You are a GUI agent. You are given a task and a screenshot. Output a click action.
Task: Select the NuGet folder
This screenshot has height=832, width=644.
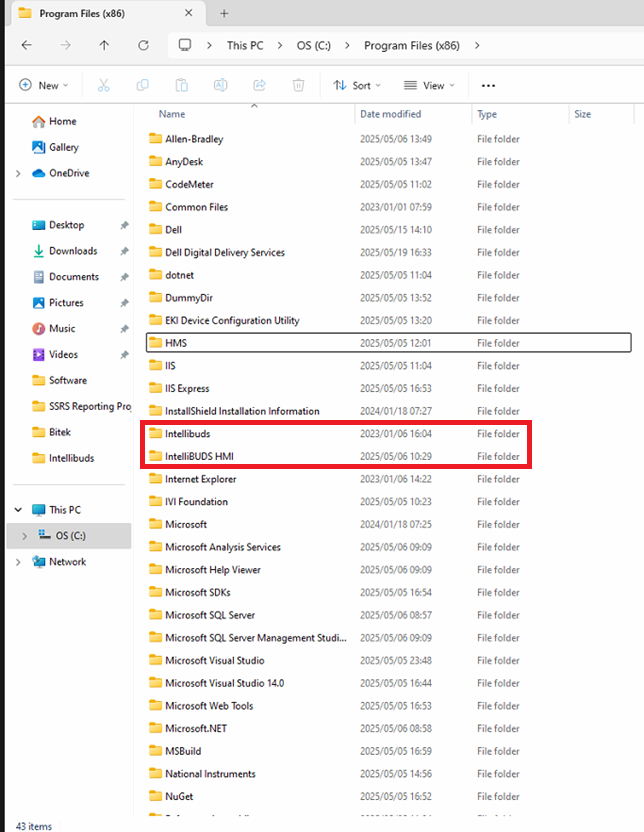388,796
